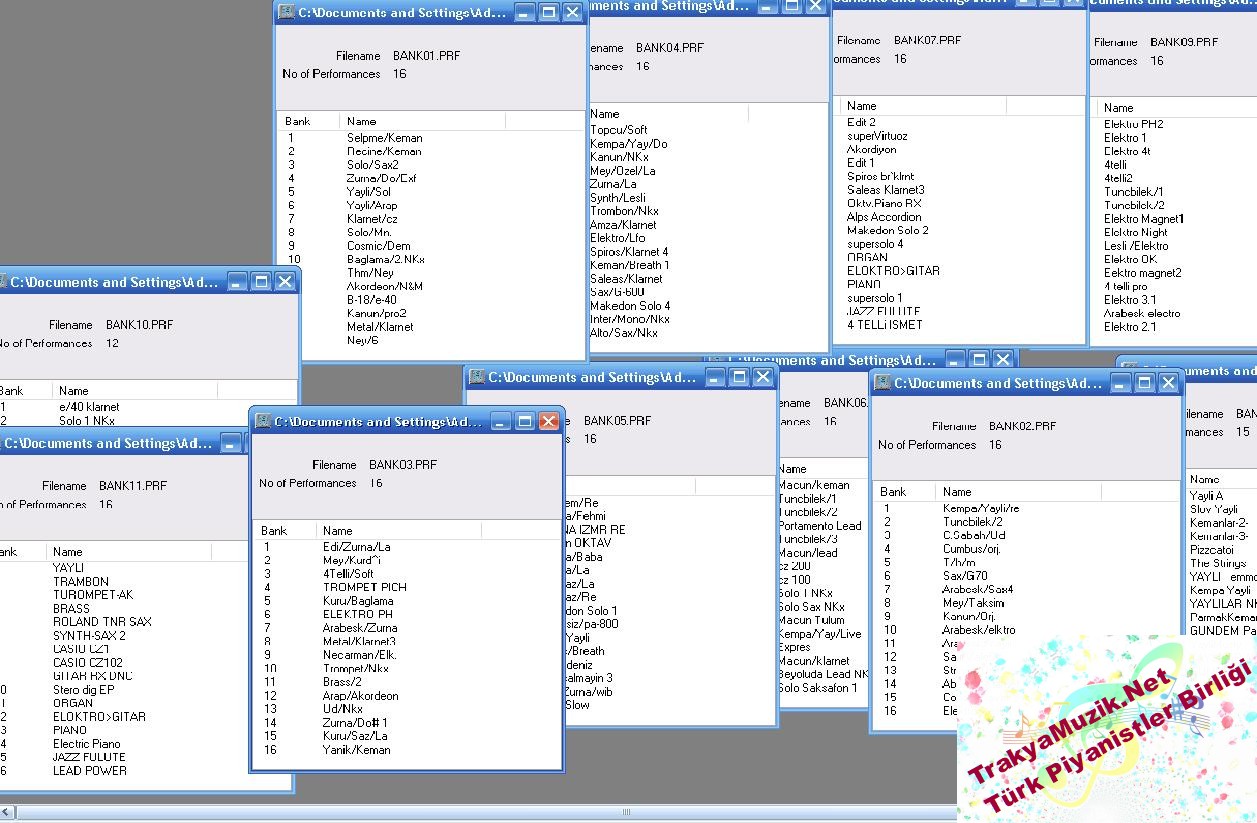Screen dimensions: 1257x823
Task: Click Bank column header in BANK01.PRF window
Action: point(308,121)
